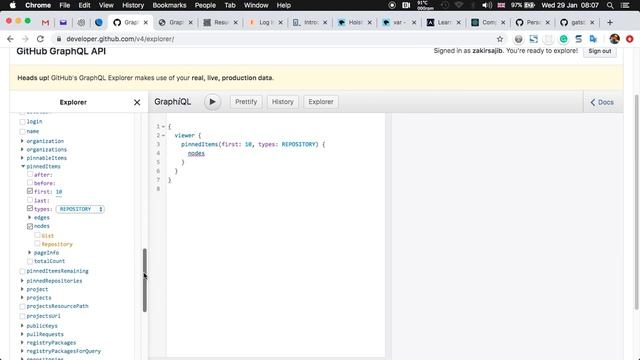This screenshot has height=360, width=640.
Task: Check the pinnedItemsRemaining checkbox
Action: (x=22, y=271)
